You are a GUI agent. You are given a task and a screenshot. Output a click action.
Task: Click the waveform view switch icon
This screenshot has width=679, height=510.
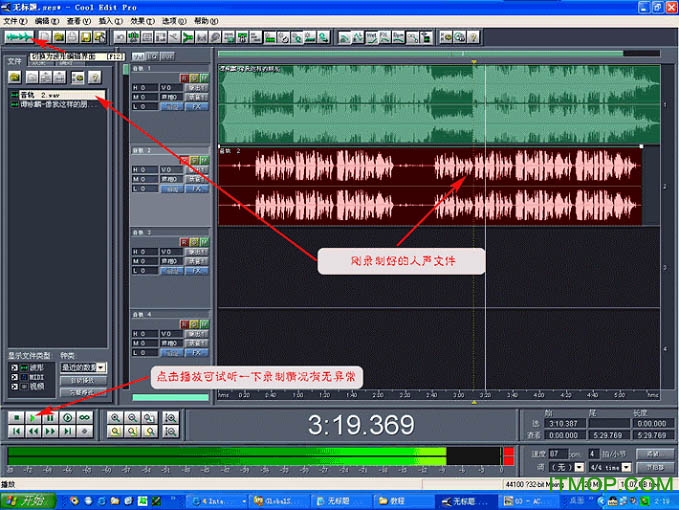point(17,37)
